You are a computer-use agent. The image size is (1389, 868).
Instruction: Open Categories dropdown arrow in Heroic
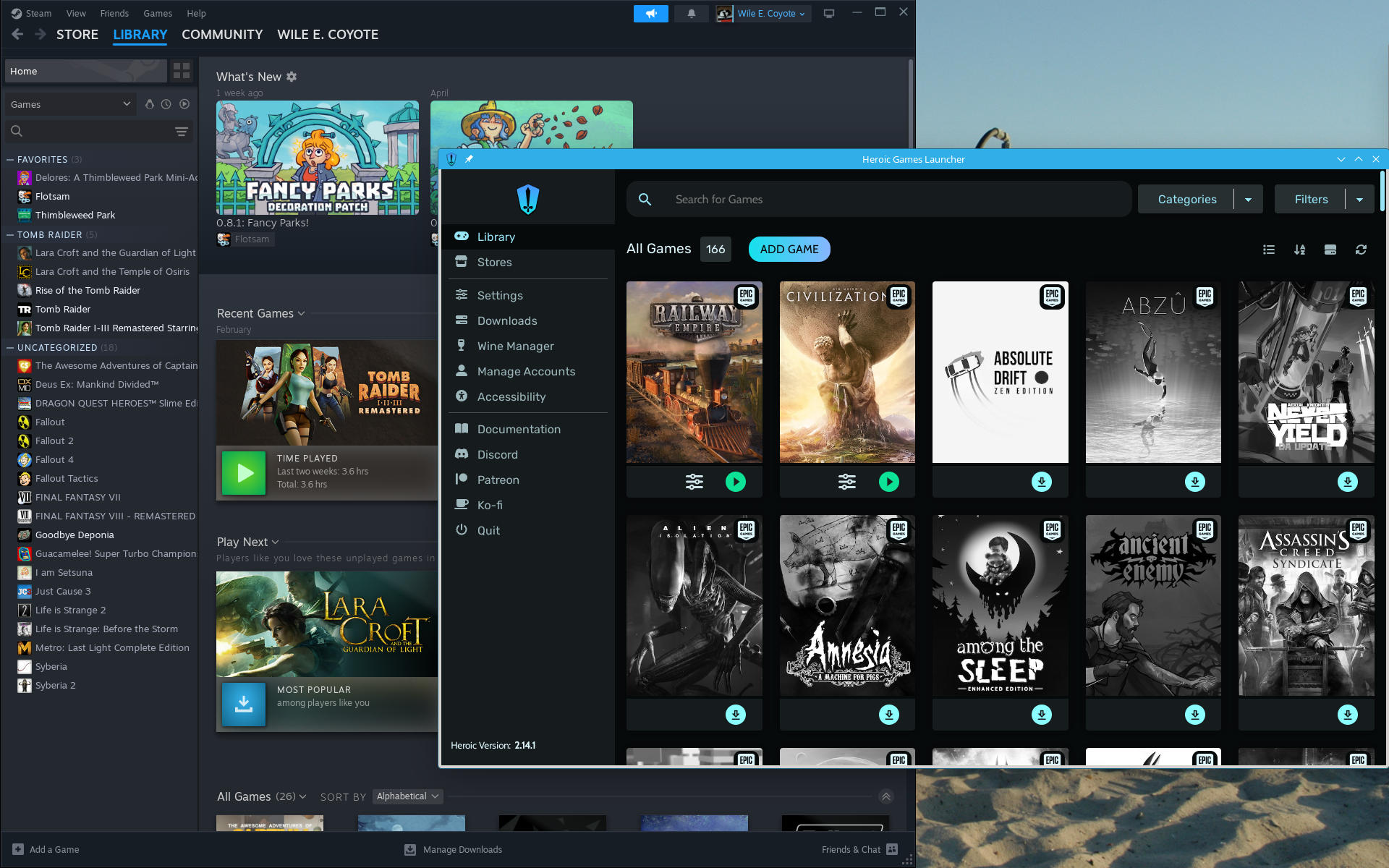point(1248,200)
